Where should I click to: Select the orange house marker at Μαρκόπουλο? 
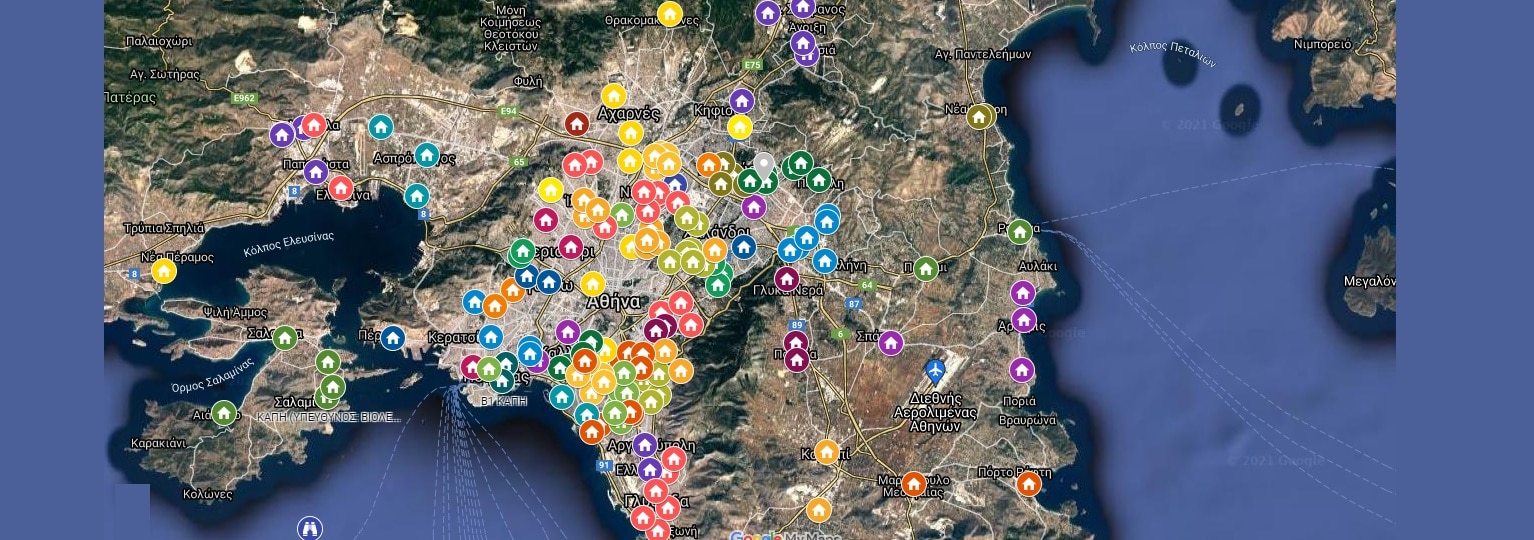[913, 484]
